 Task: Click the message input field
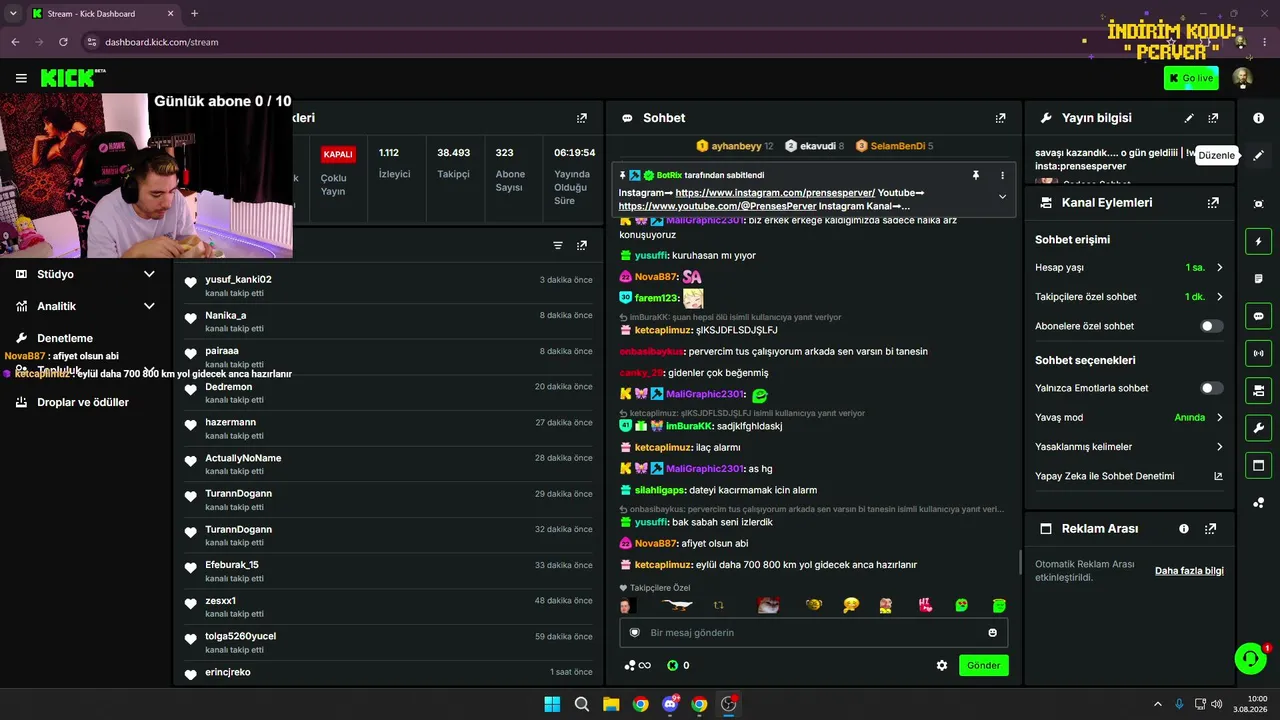coord(813,632)
